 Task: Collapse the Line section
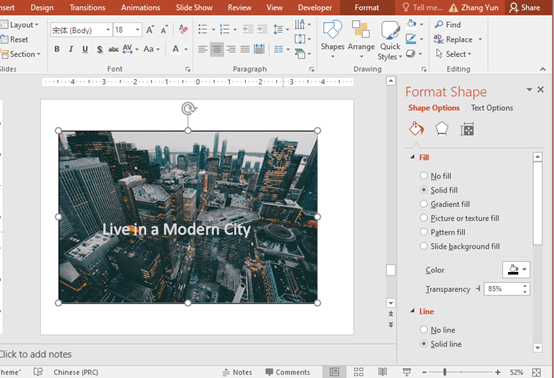coord(412,311)
